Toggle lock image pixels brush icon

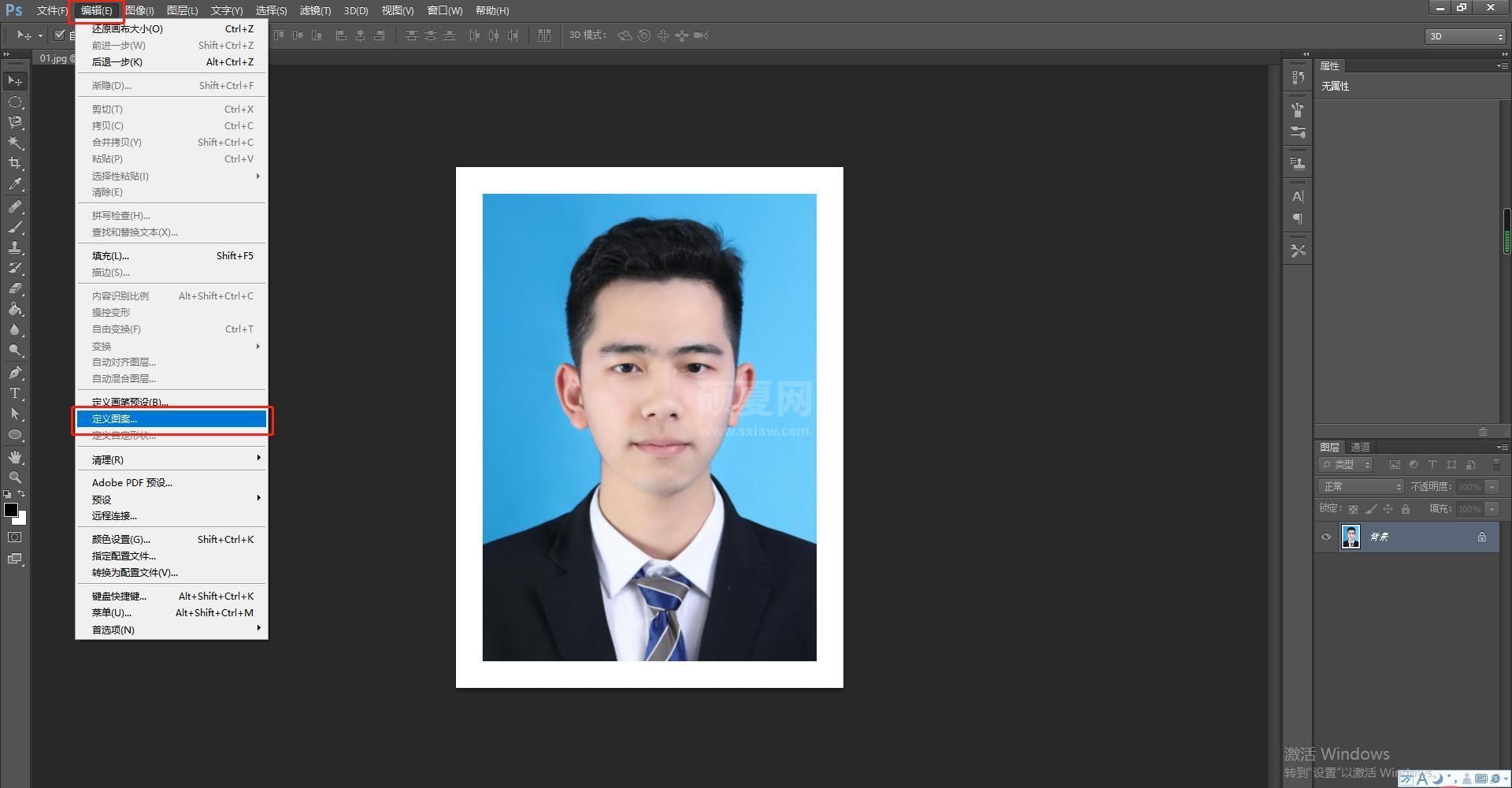1371,509
